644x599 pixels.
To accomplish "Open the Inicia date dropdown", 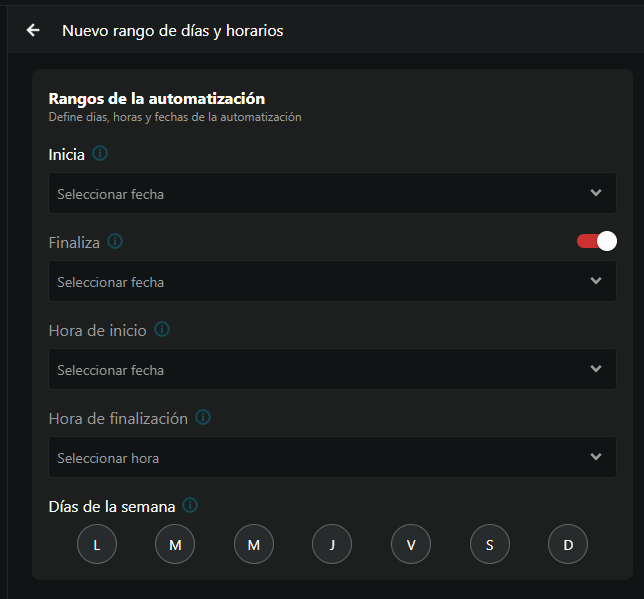I will (x=332, y=193).
